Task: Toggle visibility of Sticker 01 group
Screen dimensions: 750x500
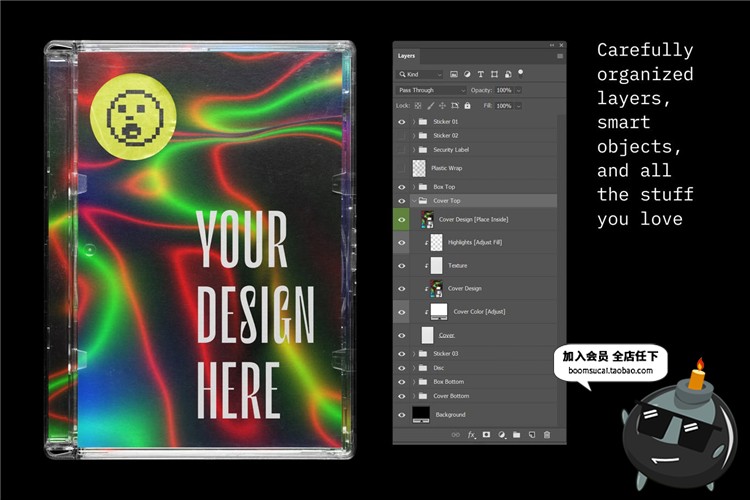Action: click(402, 121)
